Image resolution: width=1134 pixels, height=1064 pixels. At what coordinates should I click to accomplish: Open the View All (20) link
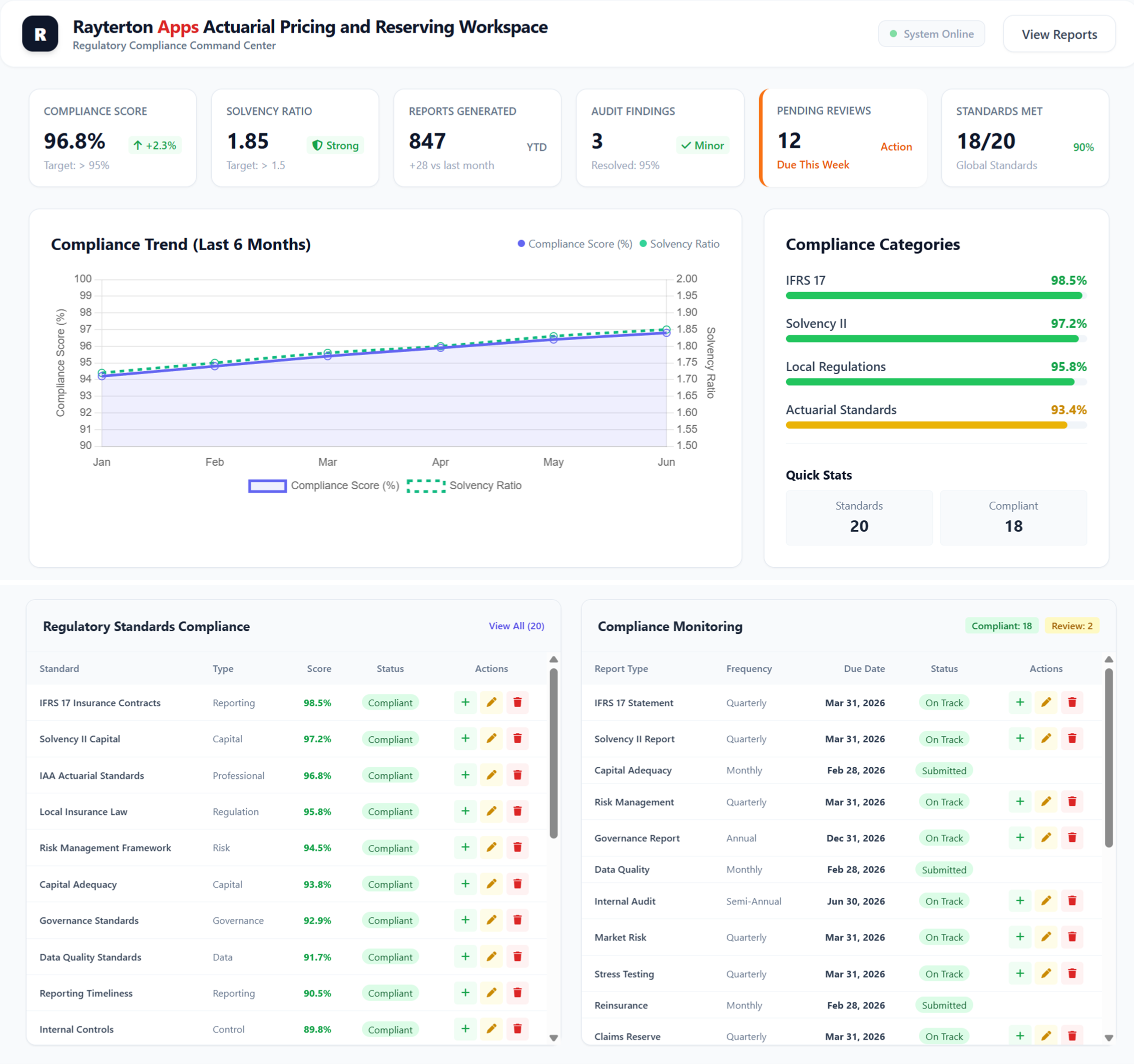515,626
